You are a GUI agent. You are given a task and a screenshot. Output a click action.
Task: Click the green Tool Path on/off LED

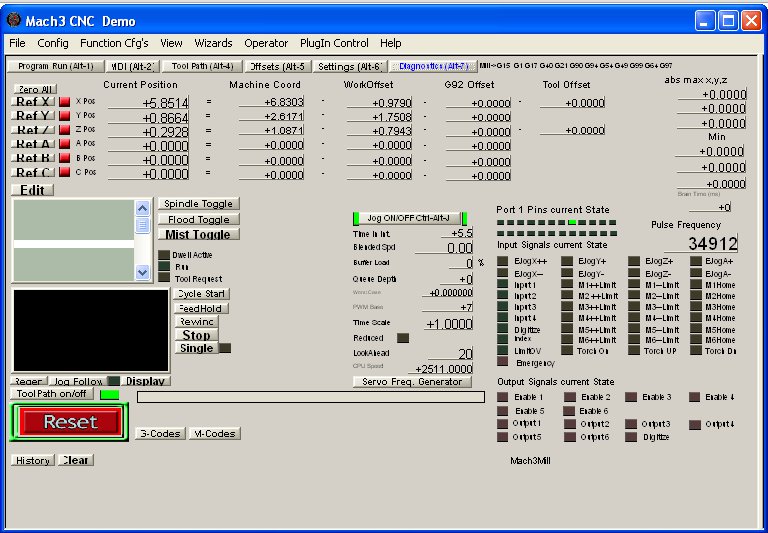[x=109, y=394]
